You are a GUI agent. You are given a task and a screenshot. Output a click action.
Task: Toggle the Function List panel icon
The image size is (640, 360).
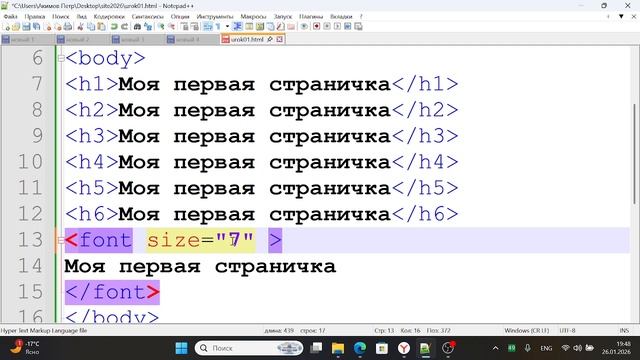280,27
